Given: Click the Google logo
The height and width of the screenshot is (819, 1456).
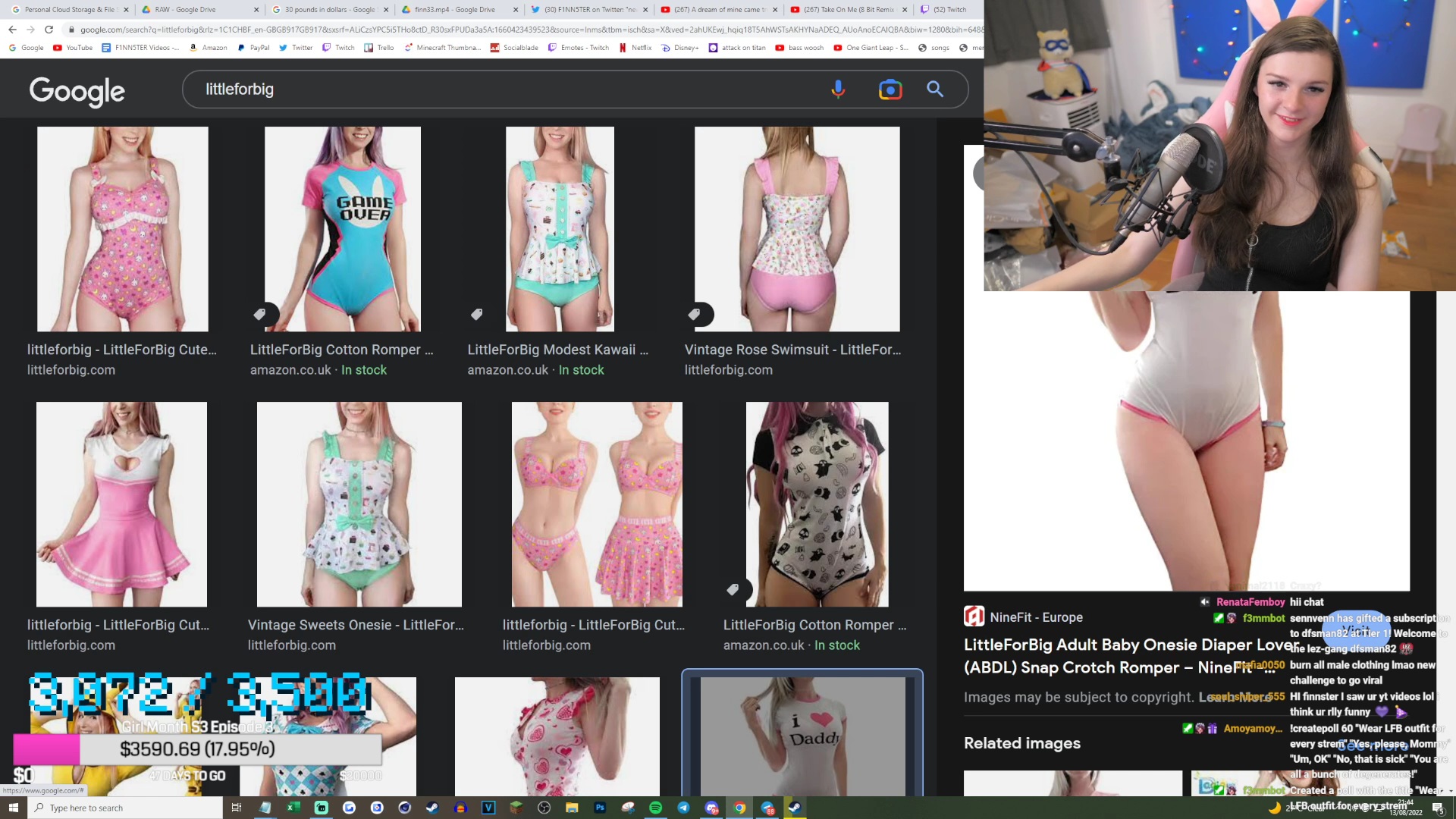Looking at the screenshot, I should pos(77,91).
